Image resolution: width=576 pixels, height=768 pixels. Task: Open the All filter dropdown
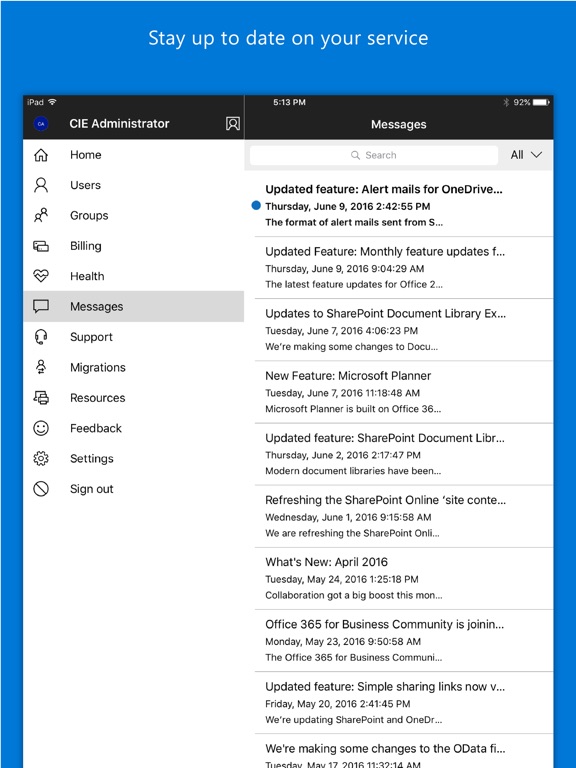click(x=526, y=155)
